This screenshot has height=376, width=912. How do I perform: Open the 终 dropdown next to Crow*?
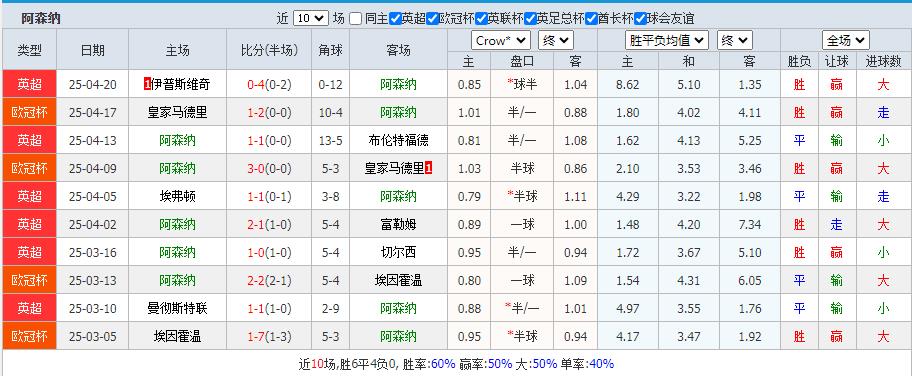pyautogui.click(x=556, y=41)
